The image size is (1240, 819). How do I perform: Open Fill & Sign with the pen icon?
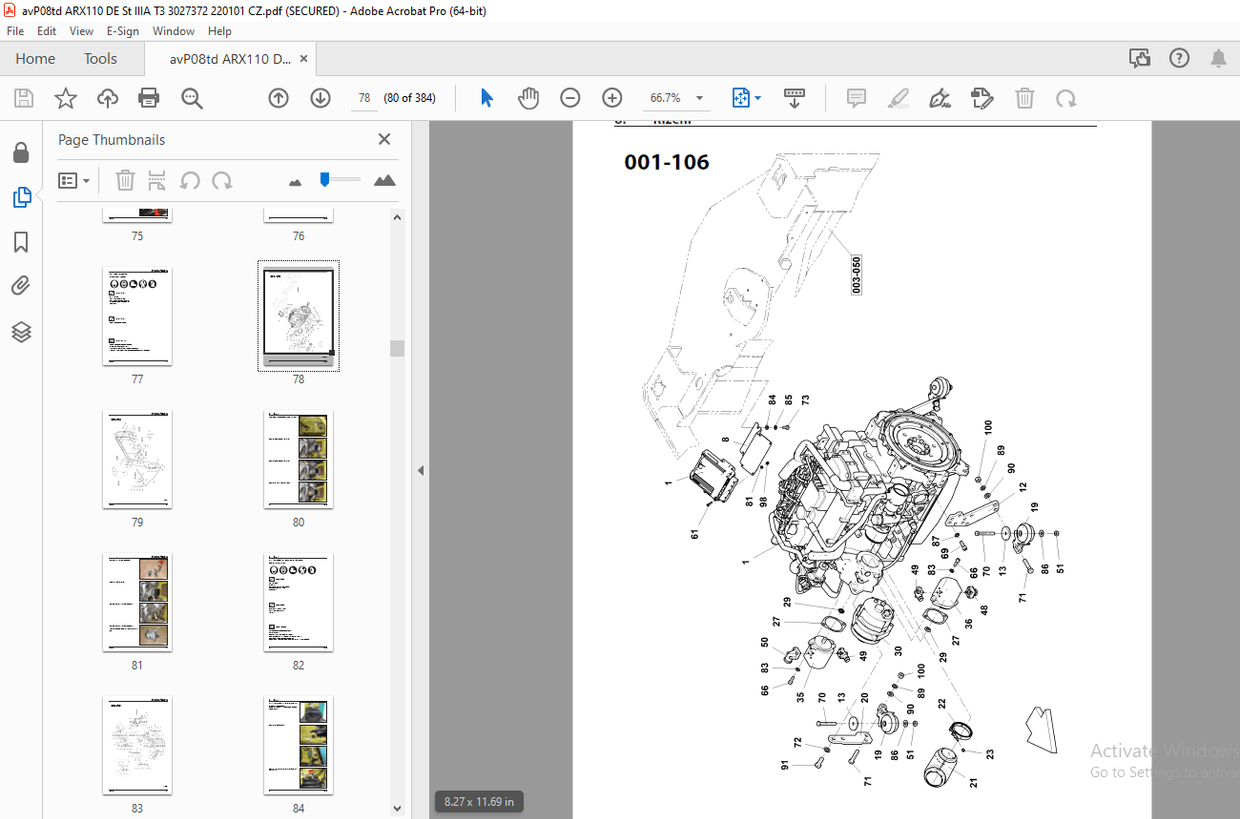[940, 97]
